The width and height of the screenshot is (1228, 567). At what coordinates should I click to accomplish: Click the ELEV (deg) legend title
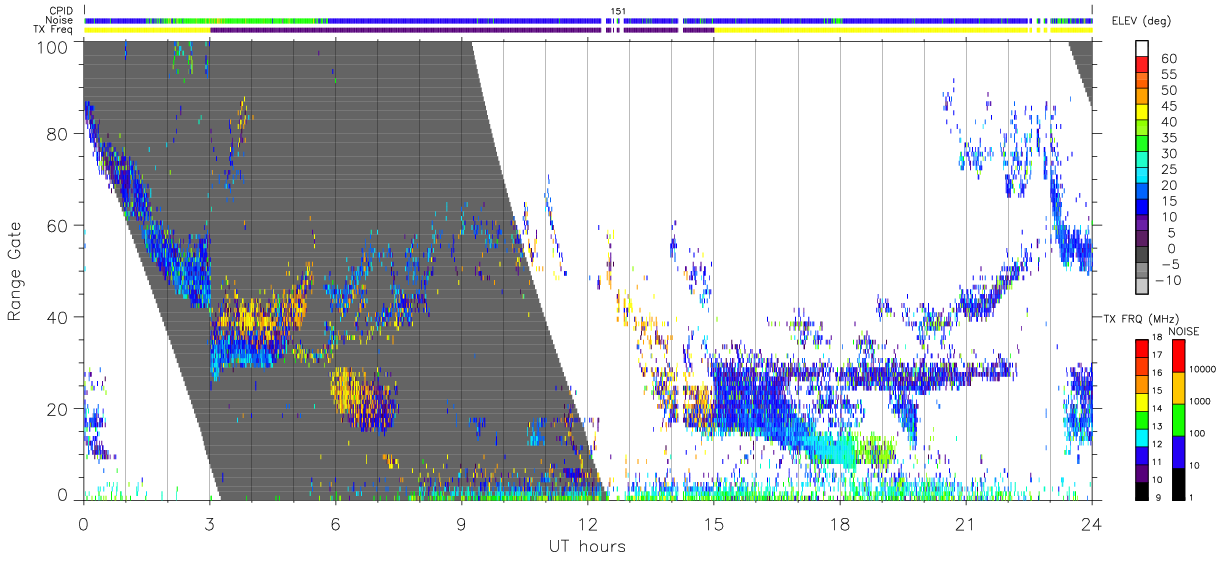(x=1141, y=21)
